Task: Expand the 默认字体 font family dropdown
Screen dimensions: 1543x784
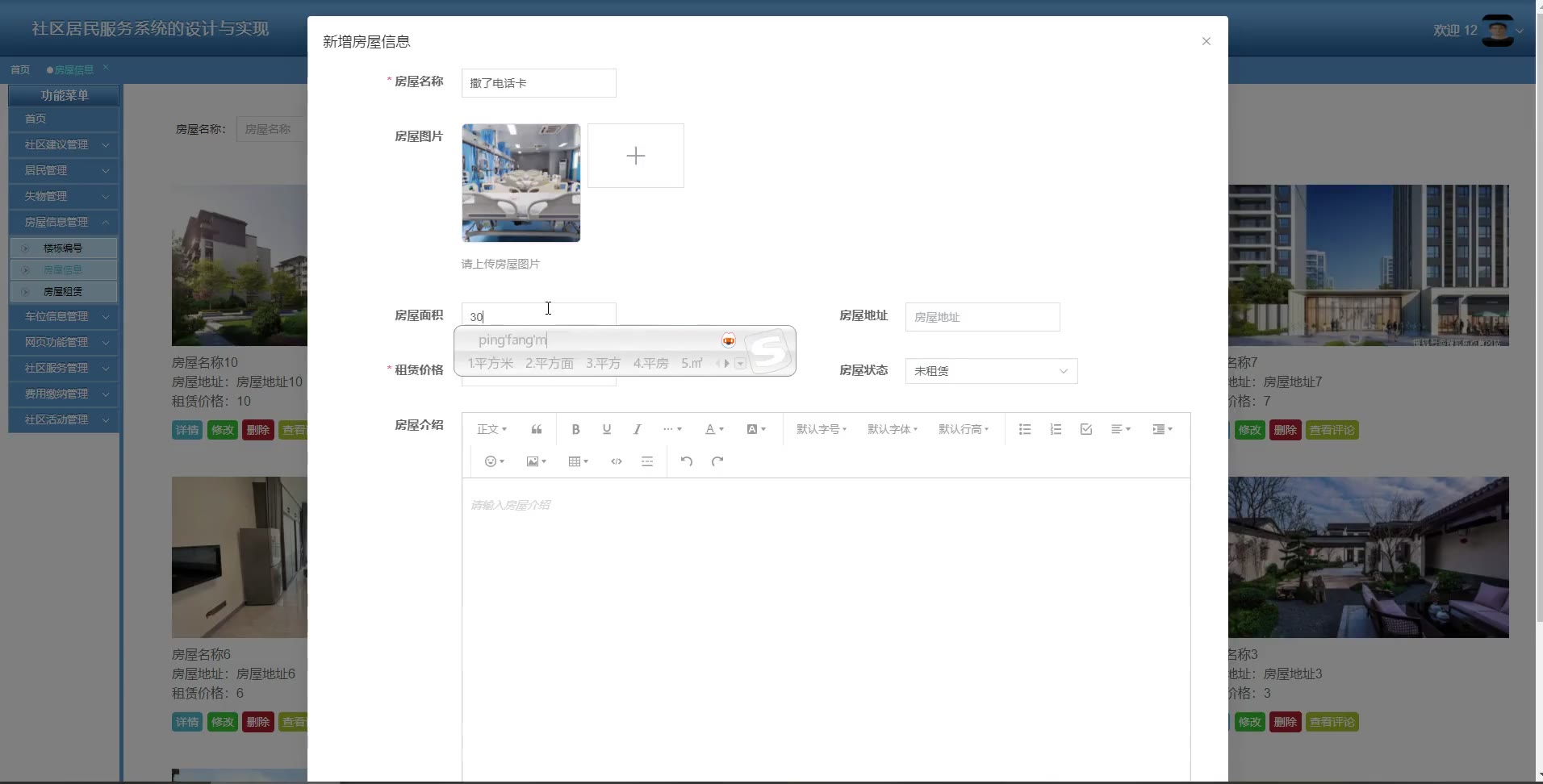Action: pos(893,429)
